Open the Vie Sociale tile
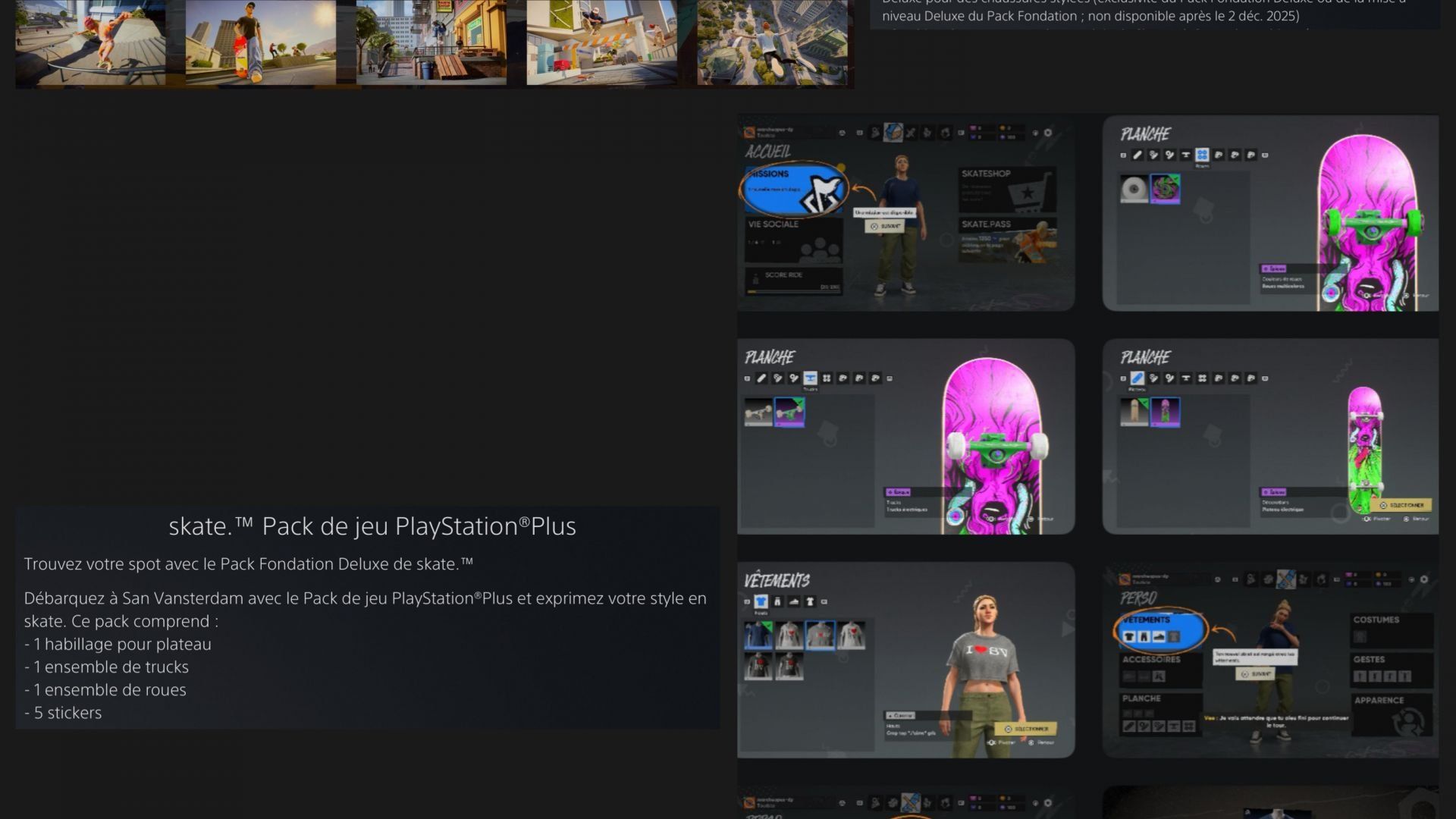1456x819 pixels. click(x=794, y=240)
